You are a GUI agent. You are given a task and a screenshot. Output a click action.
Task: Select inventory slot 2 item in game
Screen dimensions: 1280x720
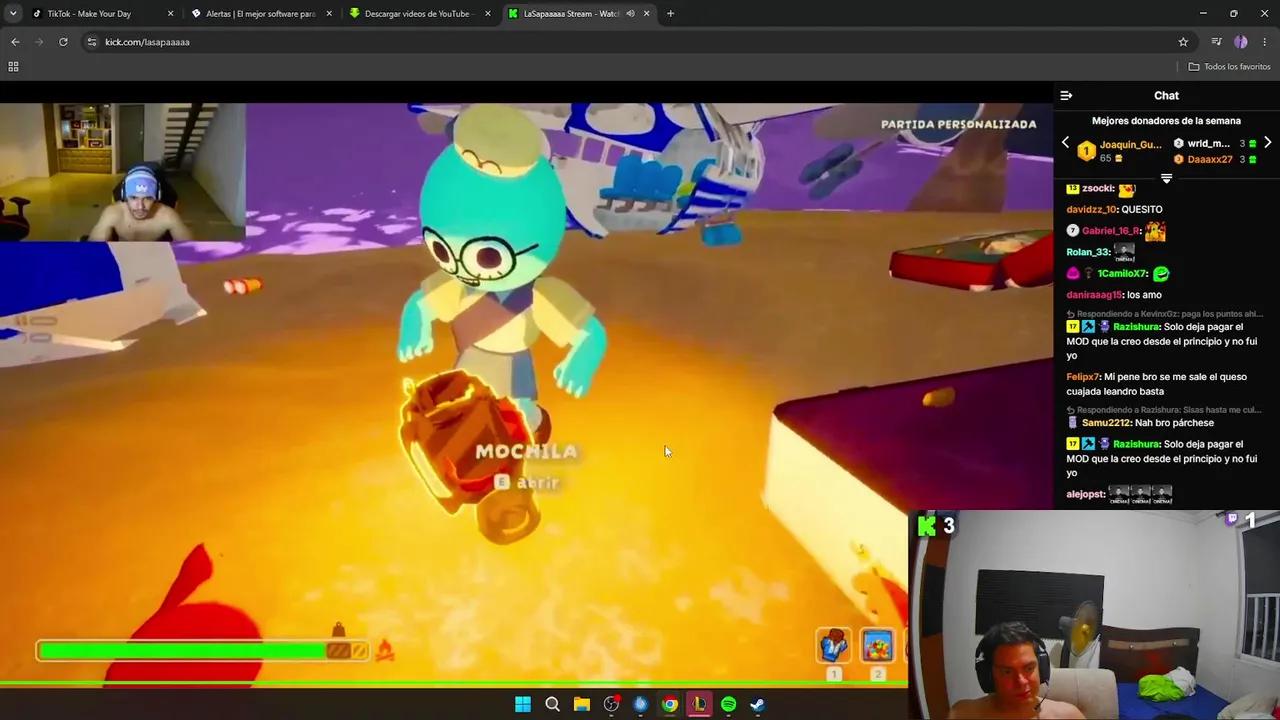pyautogui.click(x=877, y=647)
